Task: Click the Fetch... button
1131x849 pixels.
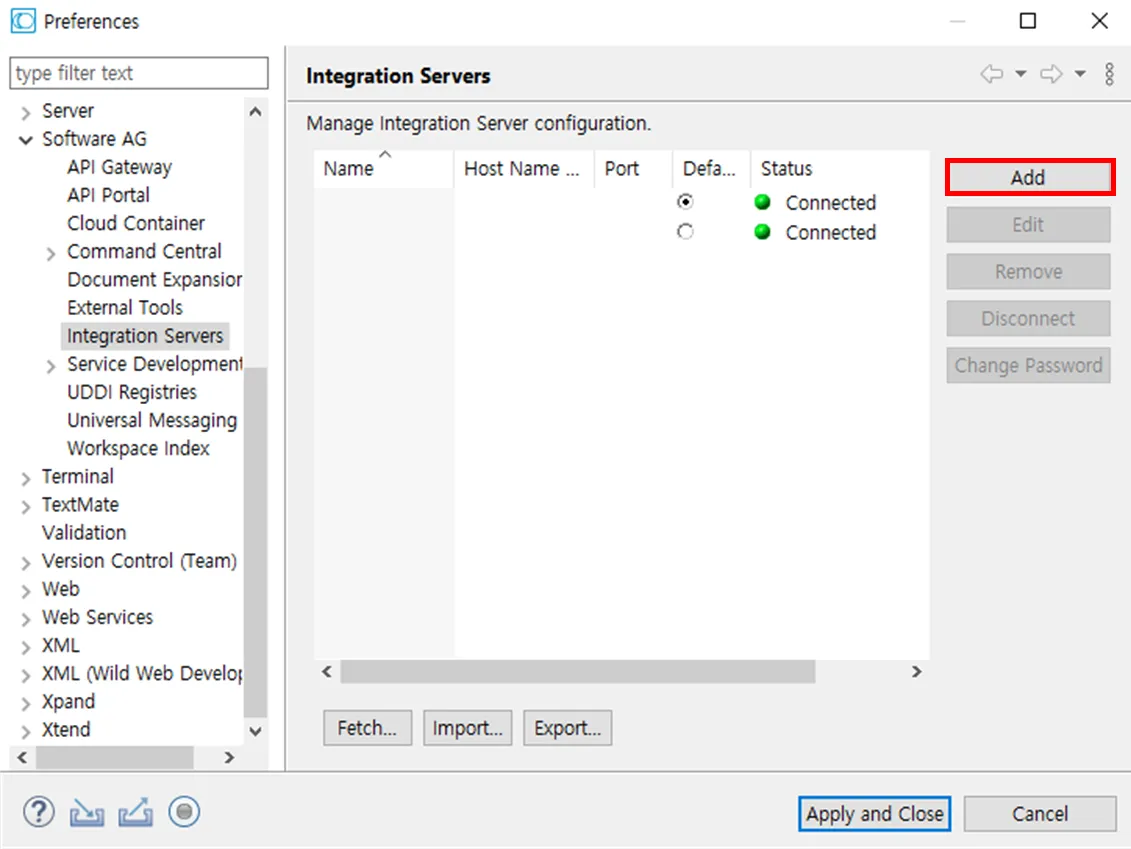Action: click(x=367, y=728)
